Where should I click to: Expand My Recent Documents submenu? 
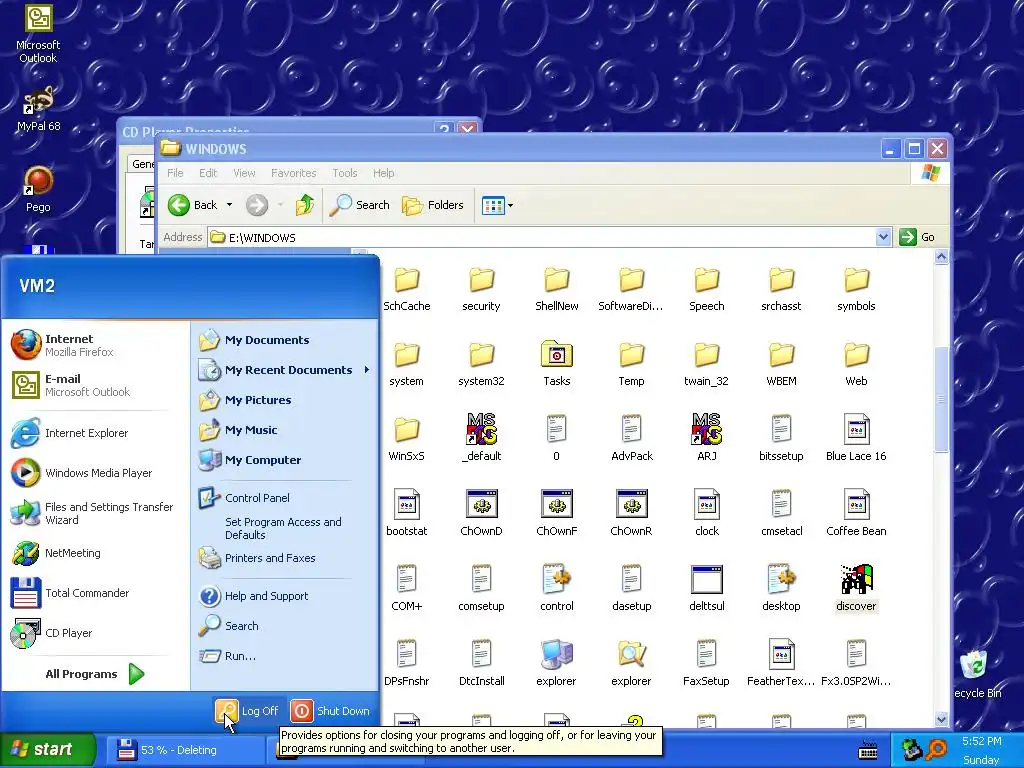coord(285,370)
